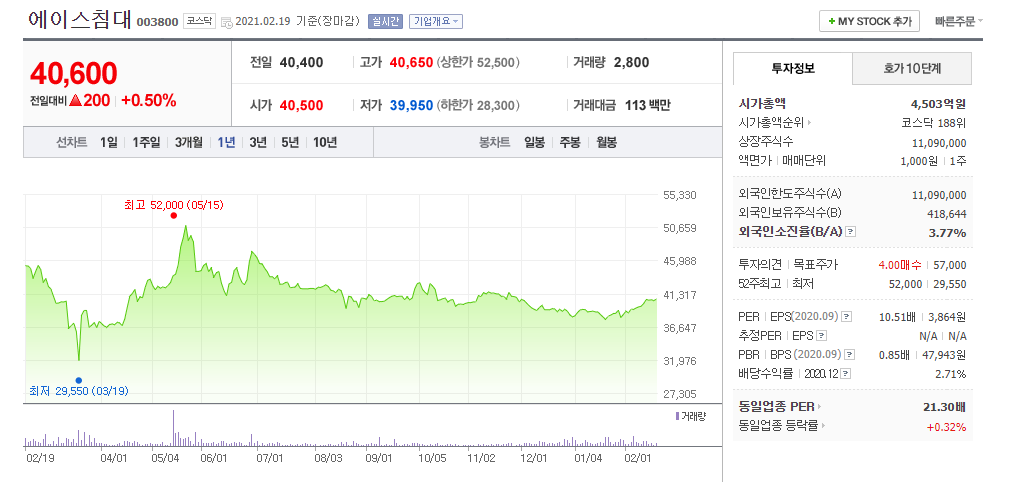Click the 고가 value 40,650
Screen dimensions: 1013x482
pyautogui.click(x=412, y=63)
